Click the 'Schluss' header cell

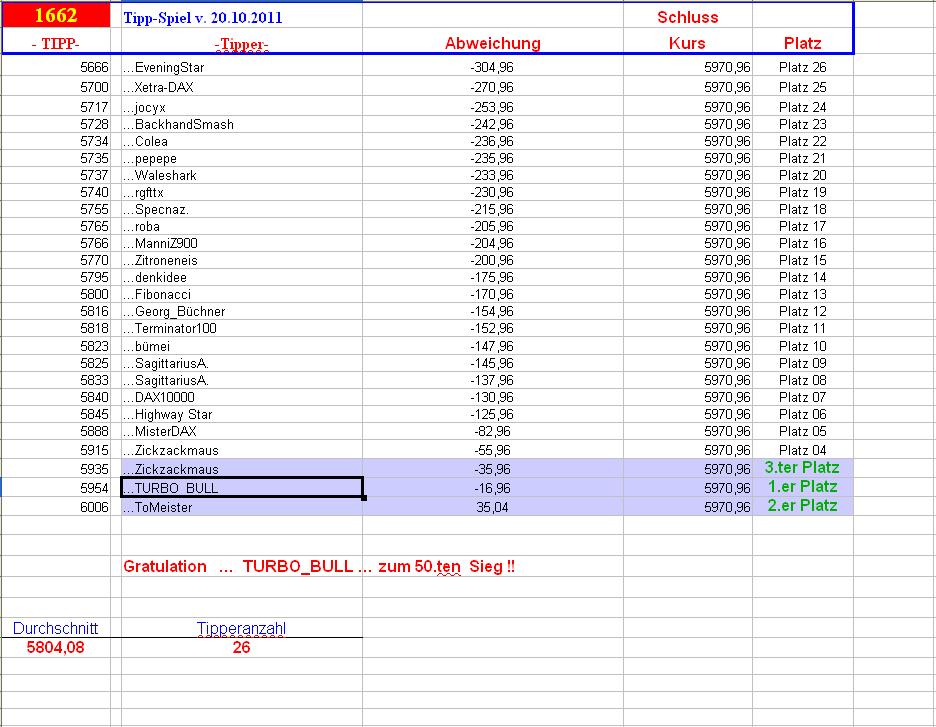click(688, 17)
